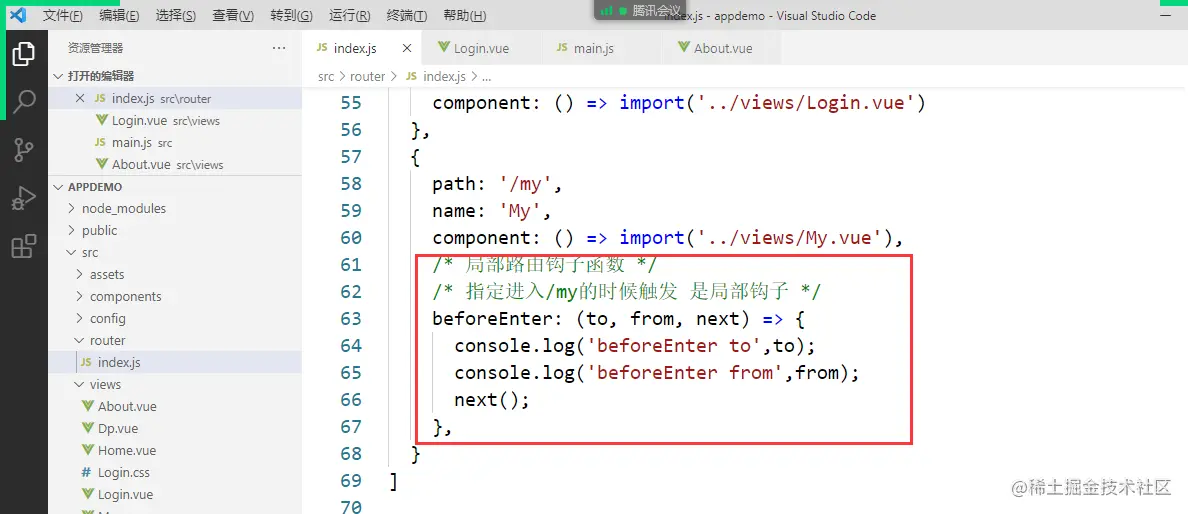Click the breadcrumb ellipsis symbol segment

click(487, 77)
